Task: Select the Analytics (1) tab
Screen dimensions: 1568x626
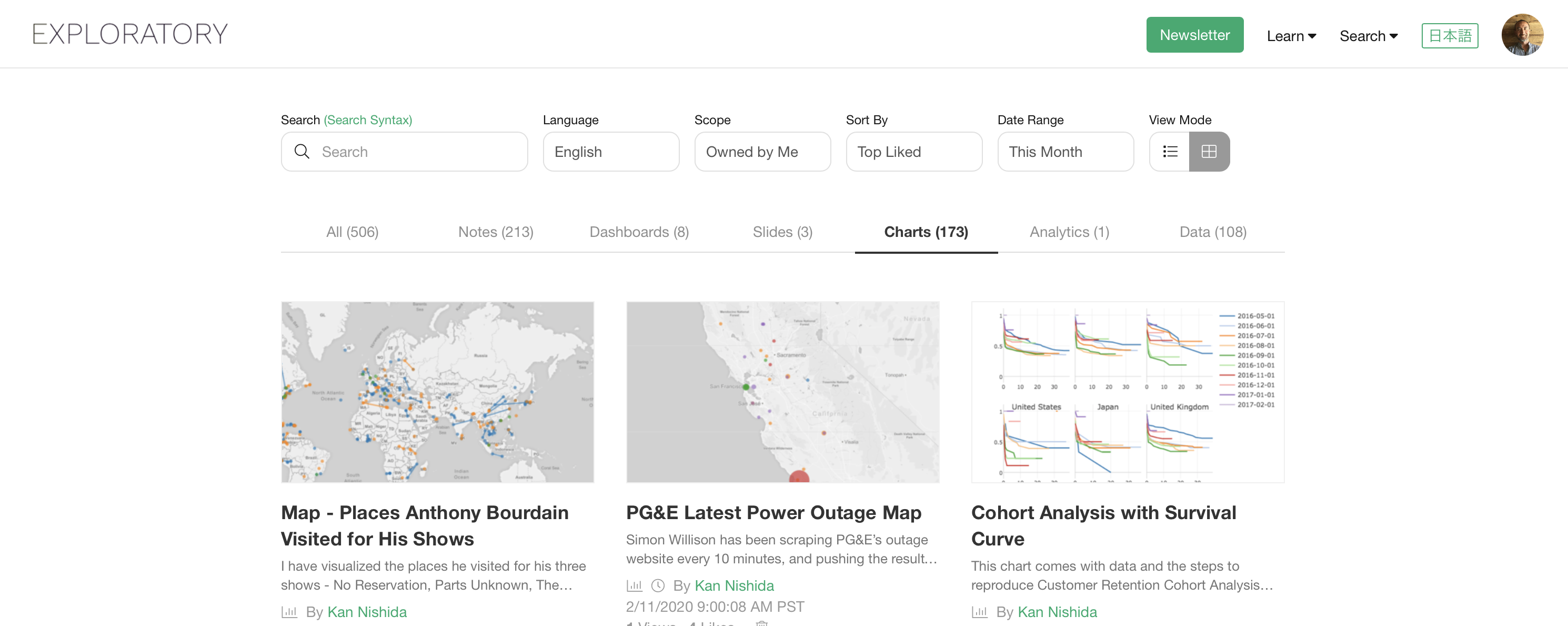Action: tap(1070, 232)
